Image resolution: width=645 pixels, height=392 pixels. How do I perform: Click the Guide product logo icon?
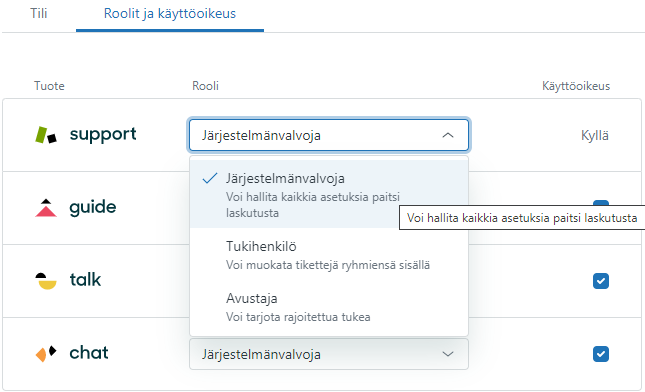[x=46, y=208]
